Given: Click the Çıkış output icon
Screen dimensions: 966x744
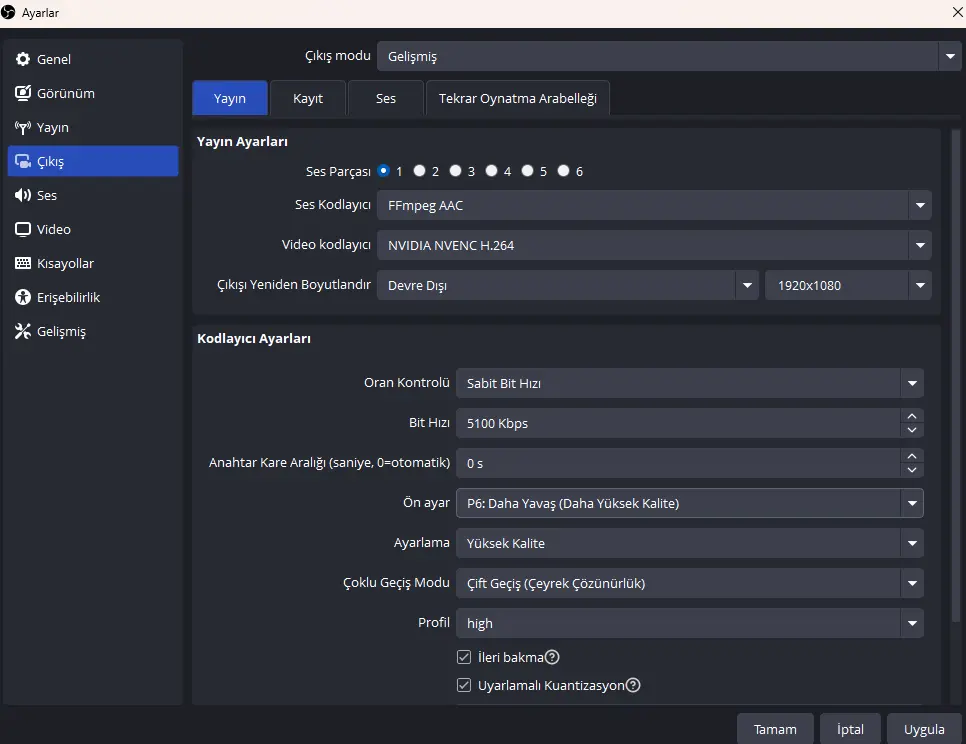Looking at the screenshot, I should tap(23, 161).
